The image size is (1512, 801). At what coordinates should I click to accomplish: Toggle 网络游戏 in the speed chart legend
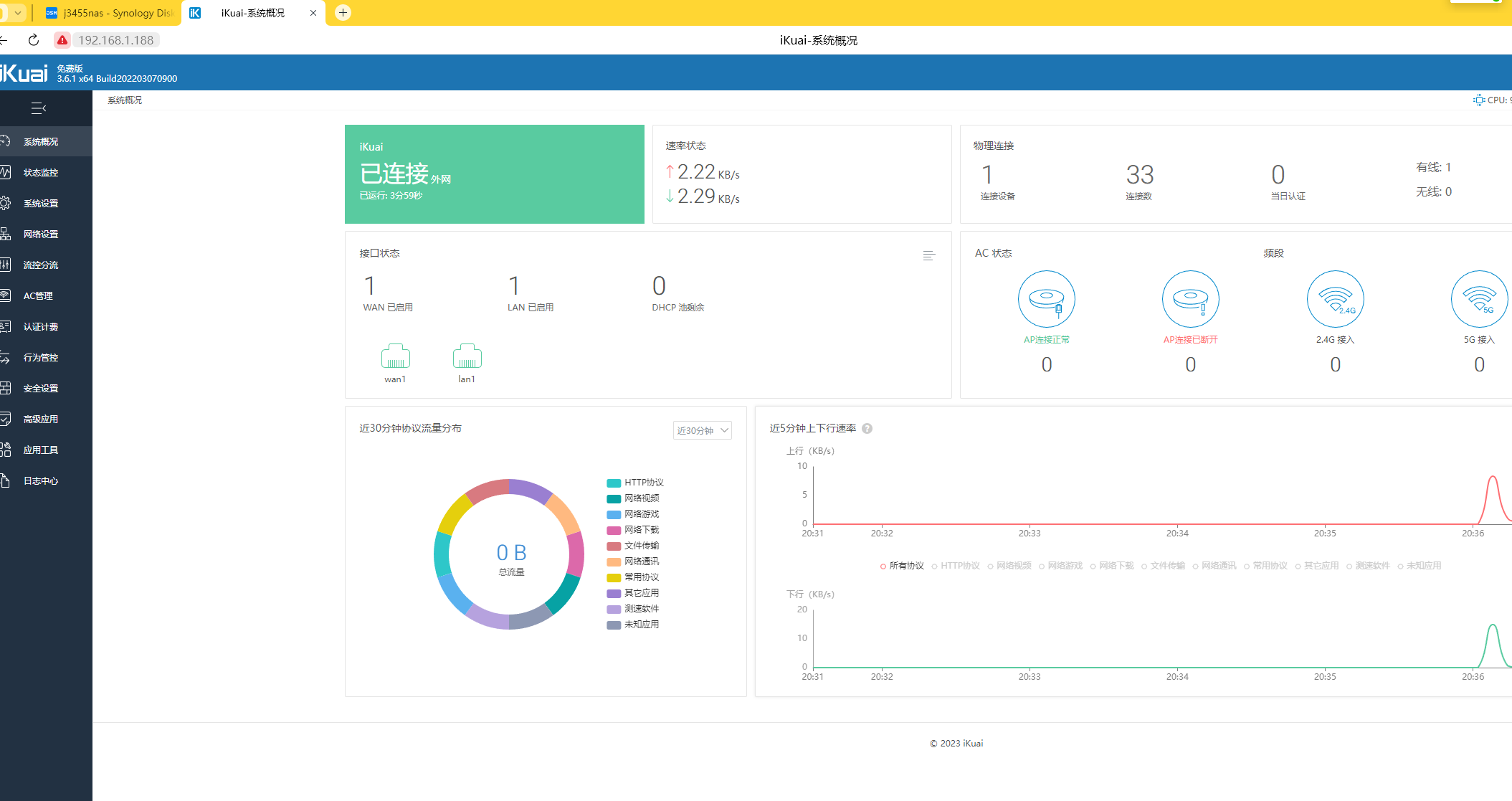(1060, 566)
